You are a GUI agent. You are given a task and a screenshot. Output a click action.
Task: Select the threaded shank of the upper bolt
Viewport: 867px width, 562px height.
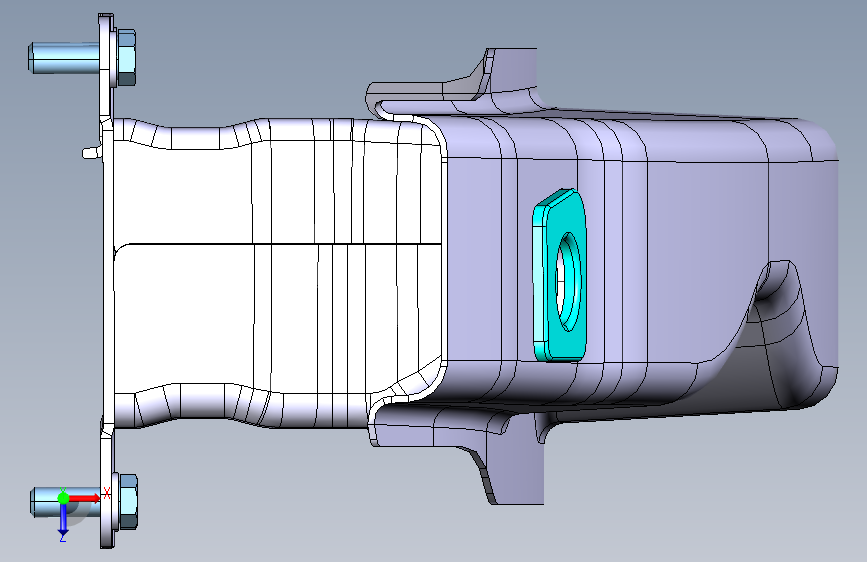click(x=64, y=58)
